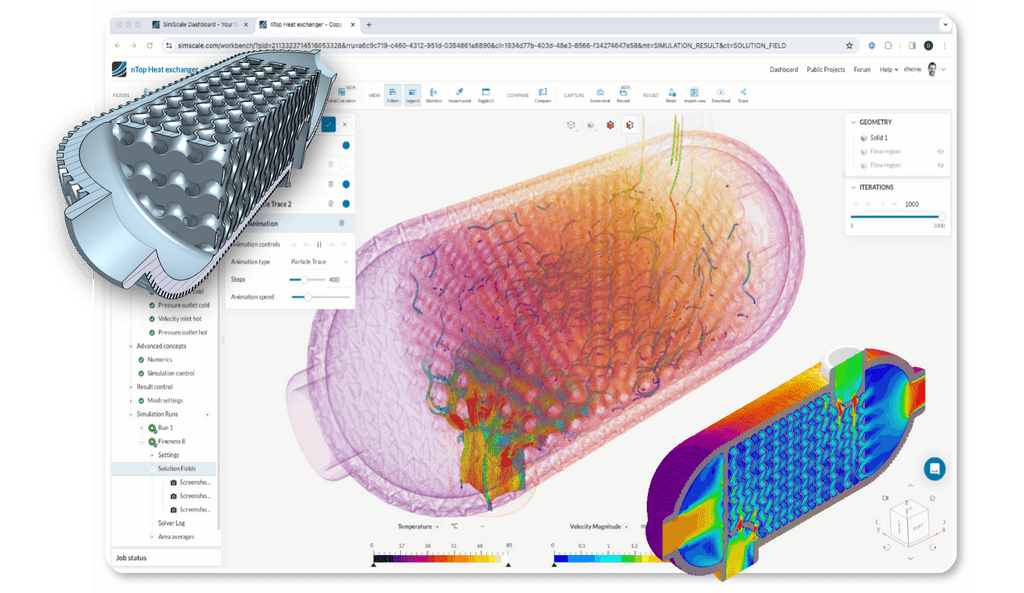This screenshot has width=1024, height=593.
Task: Show the first Flow region geometry
Action: coord(940,152)
